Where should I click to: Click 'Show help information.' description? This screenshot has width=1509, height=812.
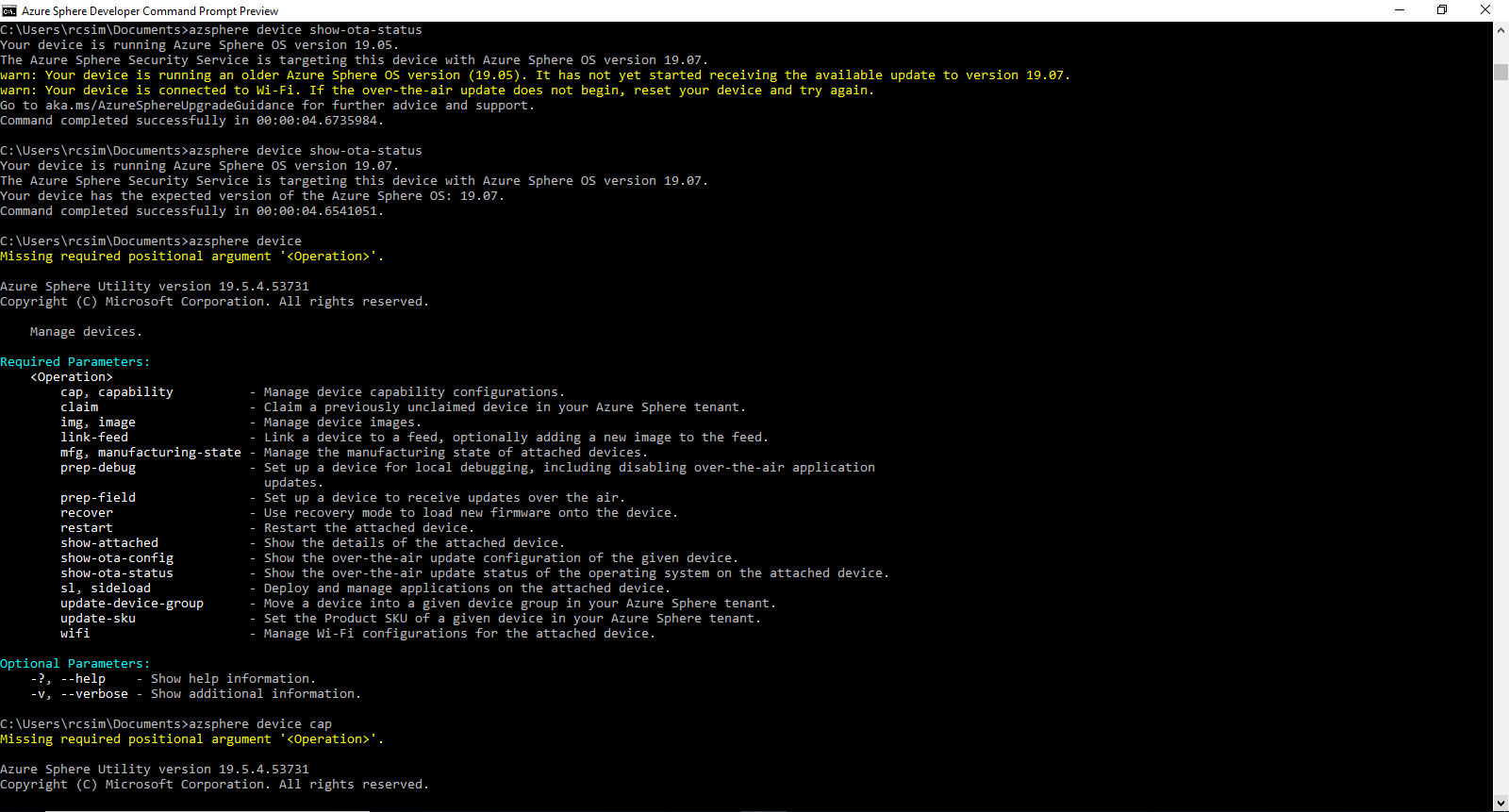[234, 679]
